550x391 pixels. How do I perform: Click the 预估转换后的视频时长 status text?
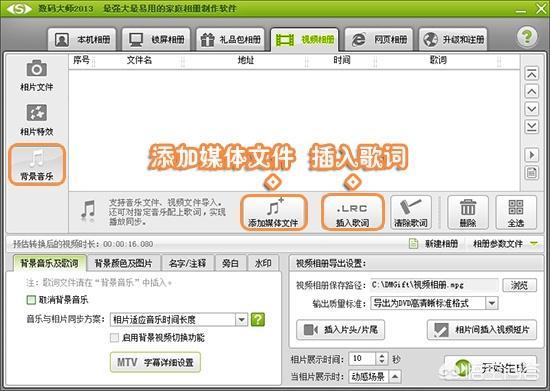point(83,244)
